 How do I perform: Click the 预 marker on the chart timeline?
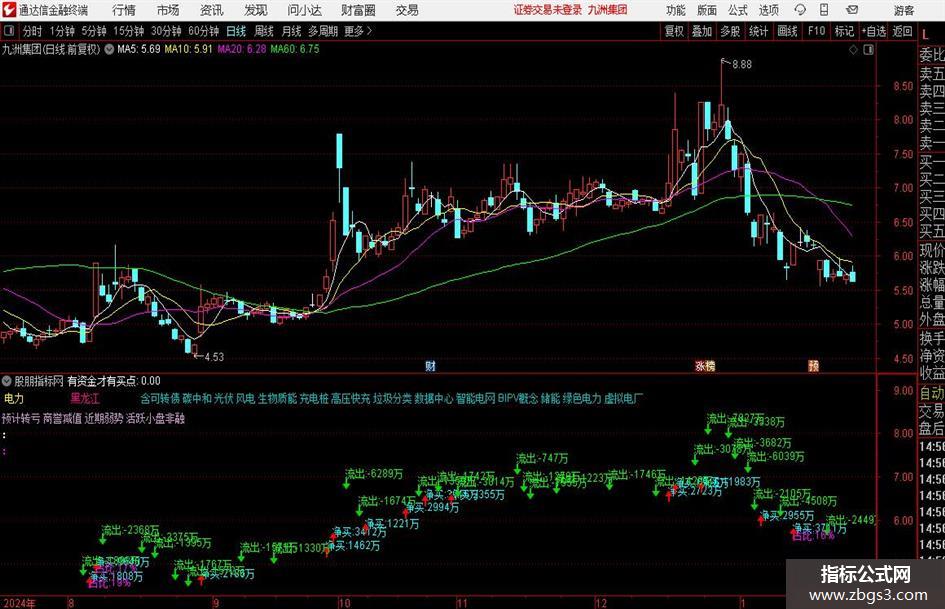pyautogui.click(x=813, y=365)
